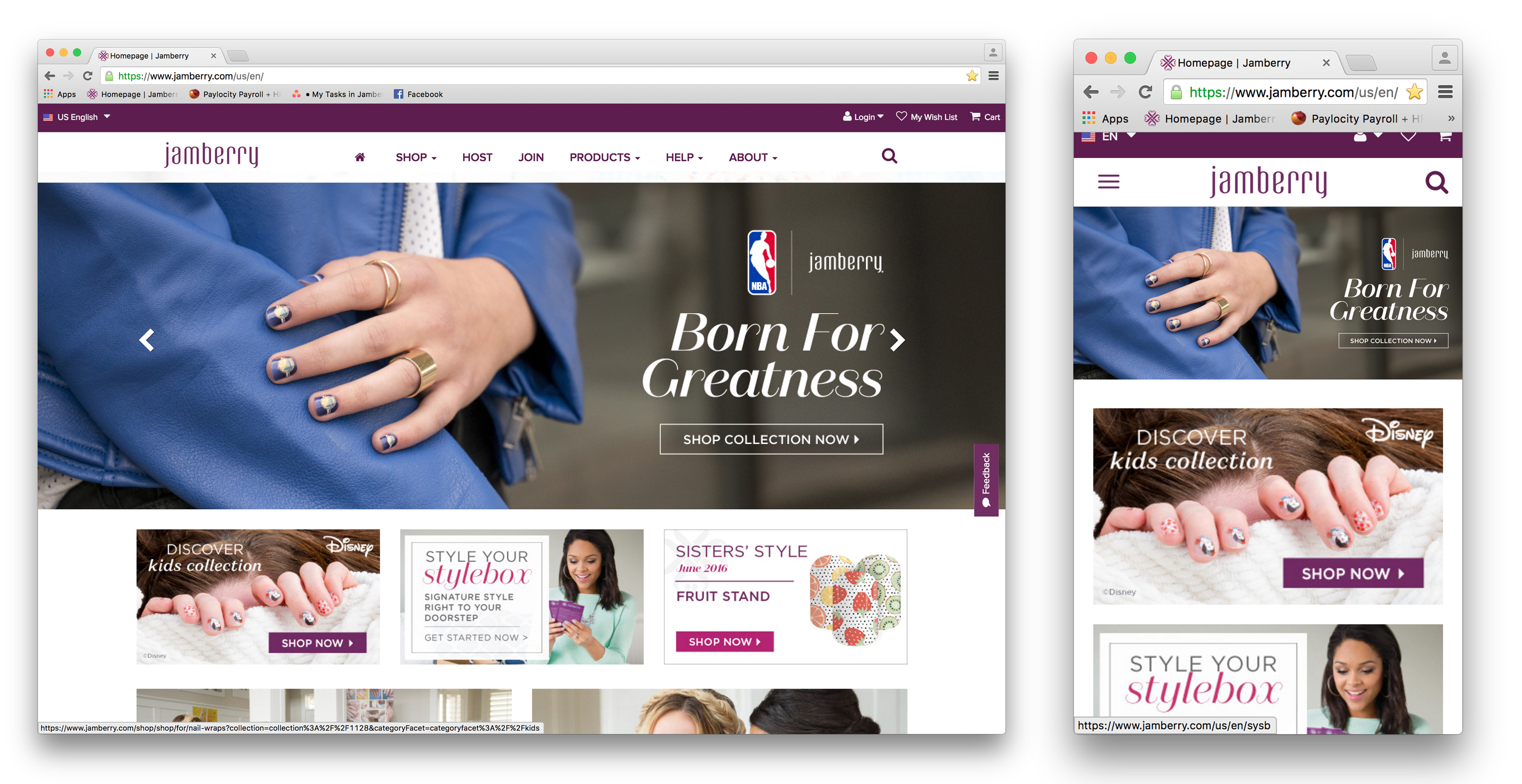Select the HOST menu item
Viewport: 1522px width, 784px height.
[477, 158]
